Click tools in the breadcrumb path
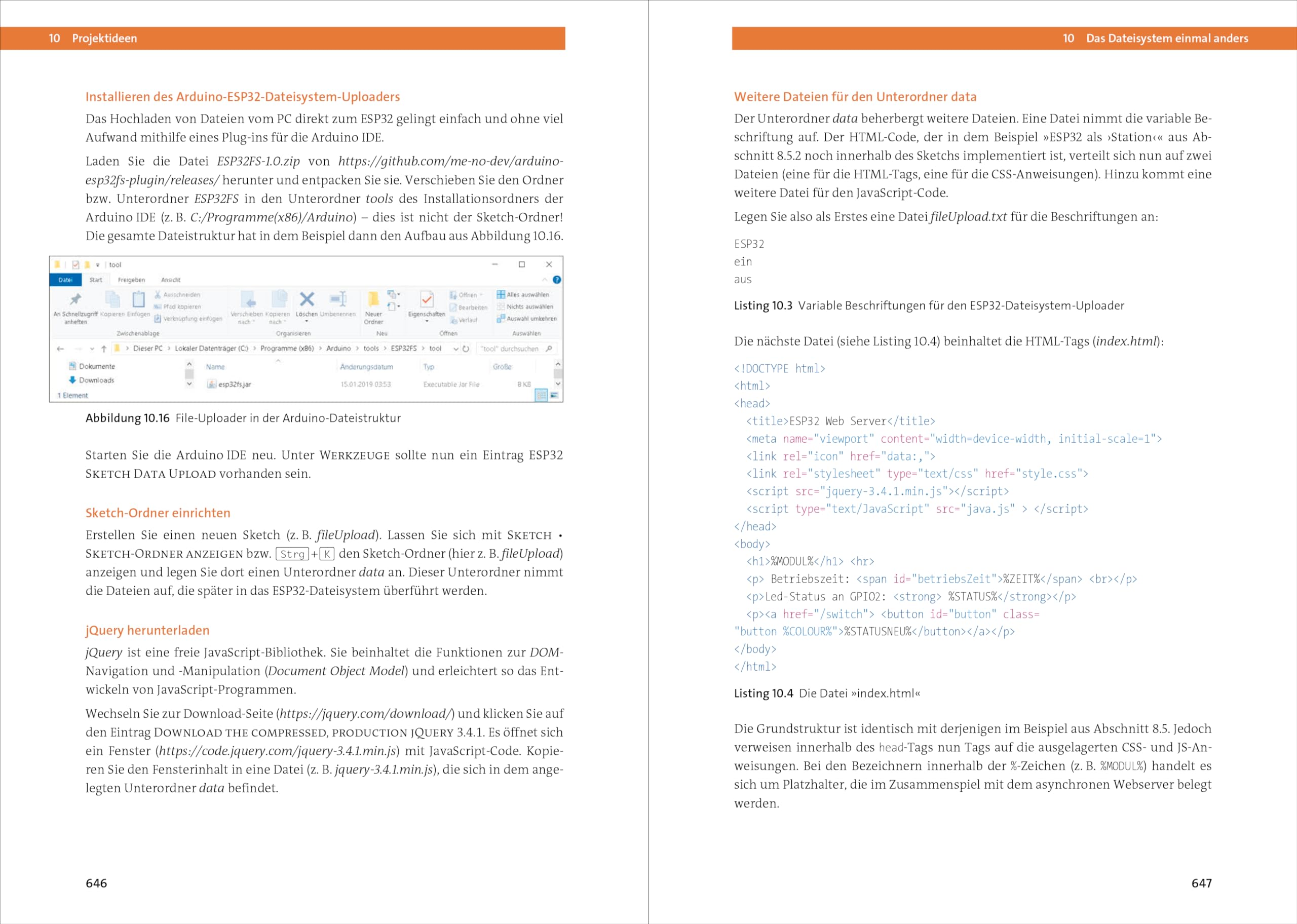This screenshot has width=1297, height=924. point(371,348)
